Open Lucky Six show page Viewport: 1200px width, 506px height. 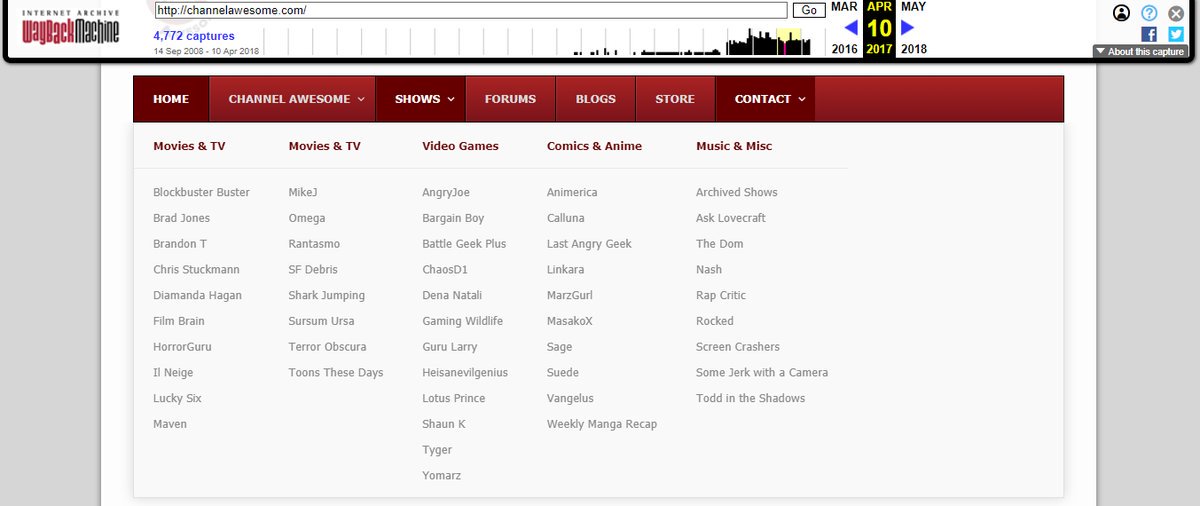click(x=177, y=399)
